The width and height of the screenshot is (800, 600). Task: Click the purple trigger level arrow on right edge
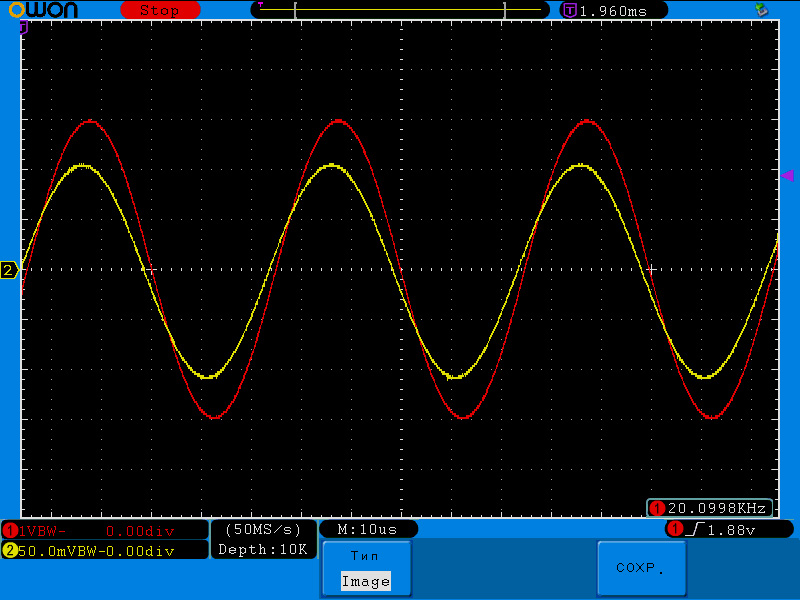coord(787,176)
